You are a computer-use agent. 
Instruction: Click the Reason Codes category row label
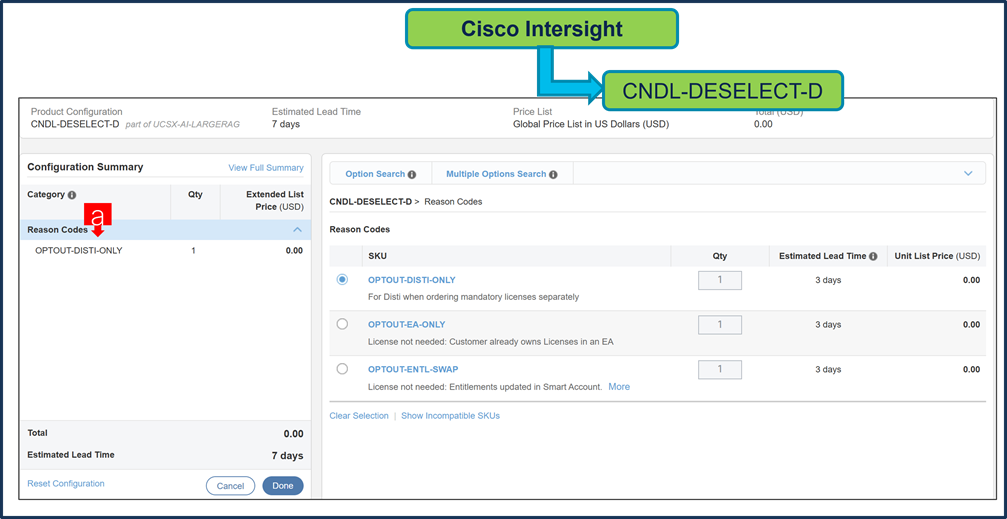coord(57,229)
